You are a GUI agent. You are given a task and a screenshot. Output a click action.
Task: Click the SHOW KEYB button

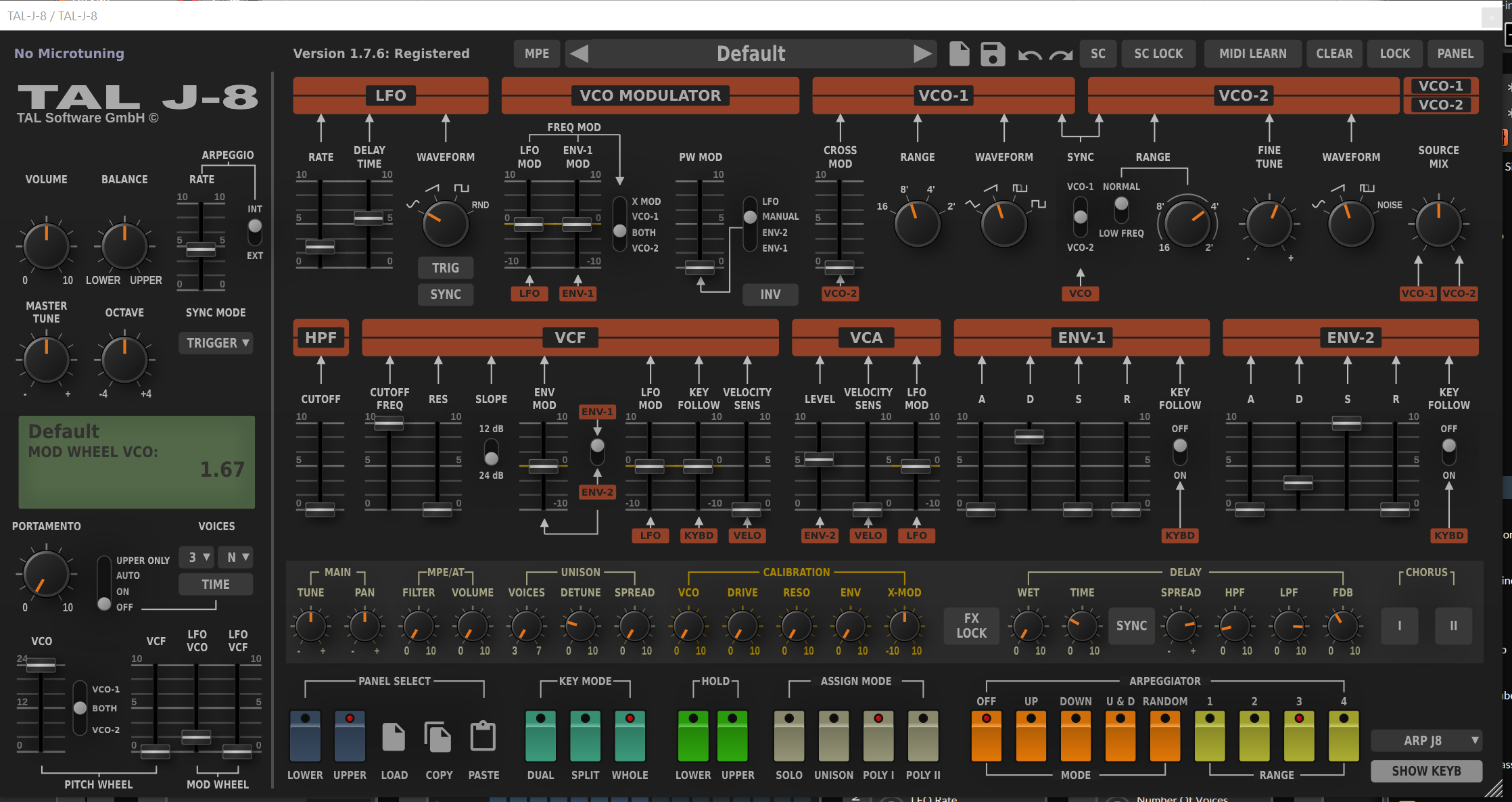[x=1426, y=771]
